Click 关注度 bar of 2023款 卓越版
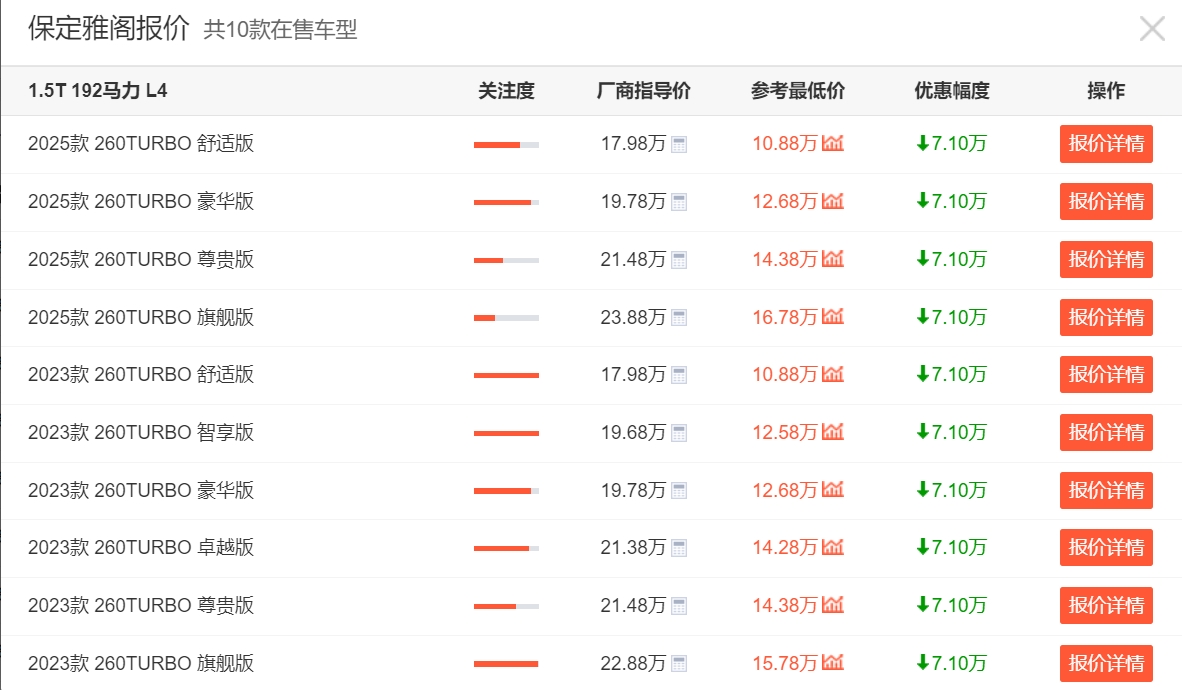The image size is (1182, 690). coord(506,549)
